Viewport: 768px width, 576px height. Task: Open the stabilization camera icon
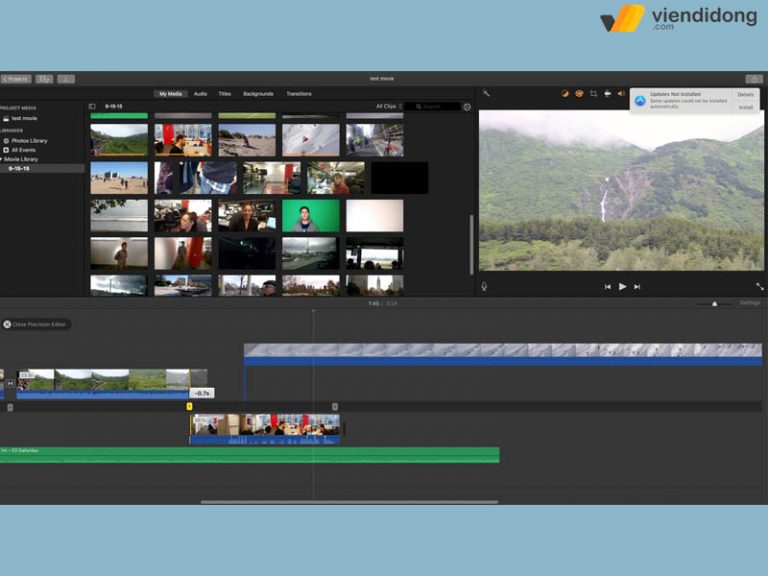[607, 94]
